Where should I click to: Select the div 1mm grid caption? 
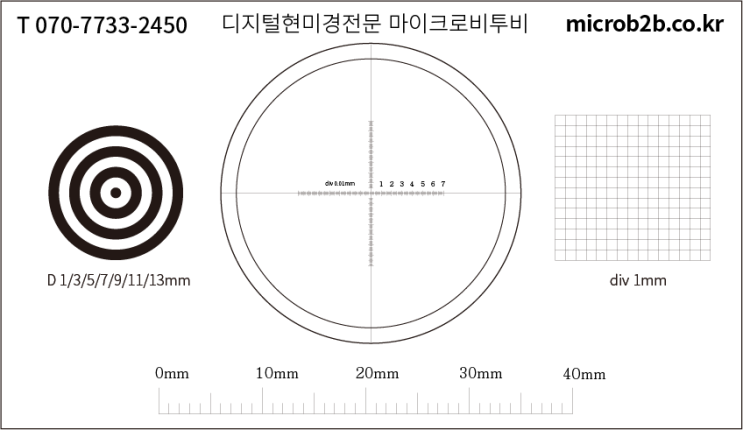(638, 280)
